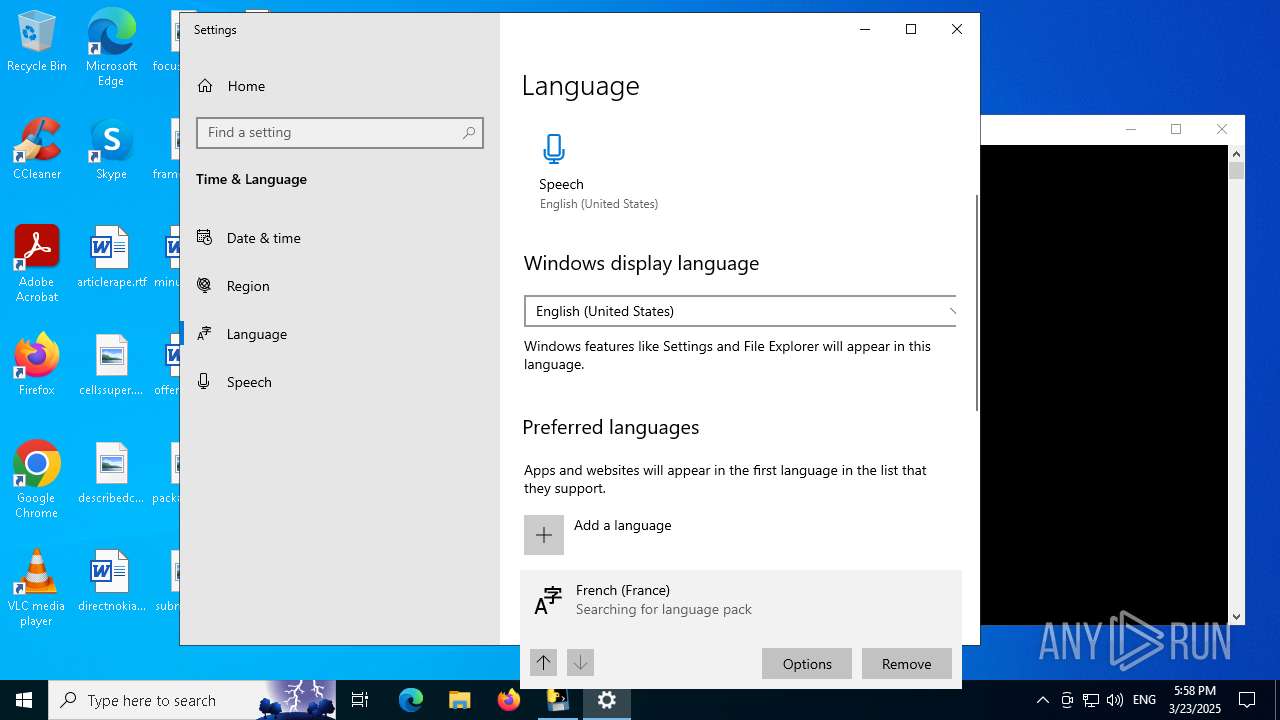Select the French (France) language entry
Image resolution: width=1280 pixels, height=720 pixels.
point(741,600)
